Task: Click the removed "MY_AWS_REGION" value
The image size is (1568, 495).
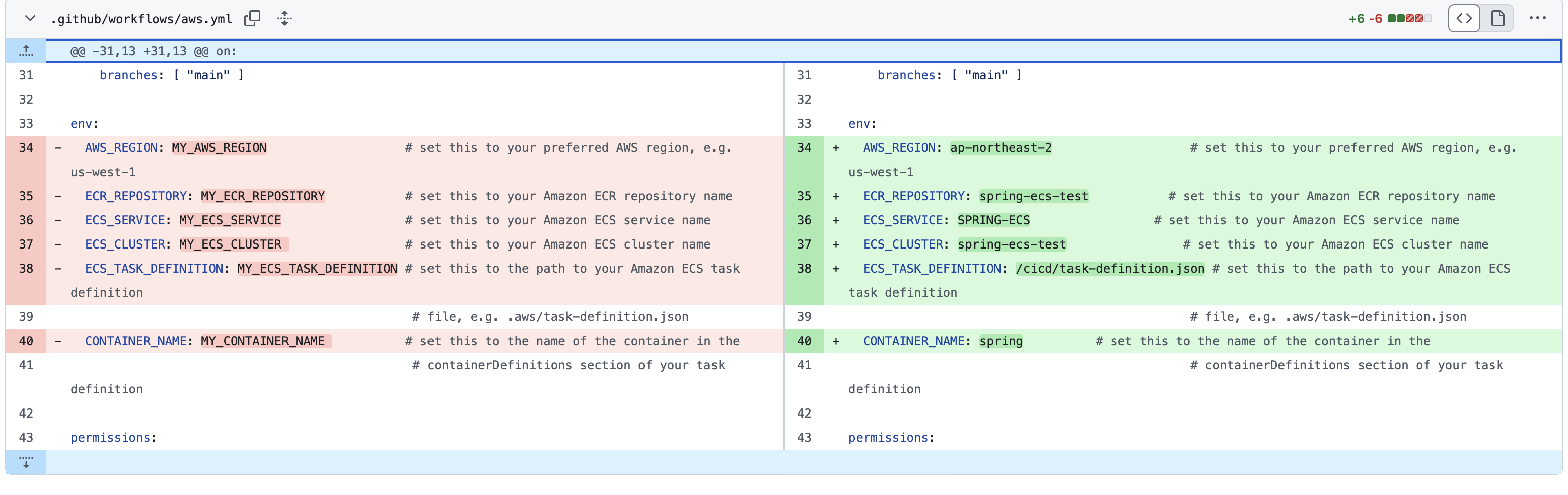Action: tap(219, 147)
